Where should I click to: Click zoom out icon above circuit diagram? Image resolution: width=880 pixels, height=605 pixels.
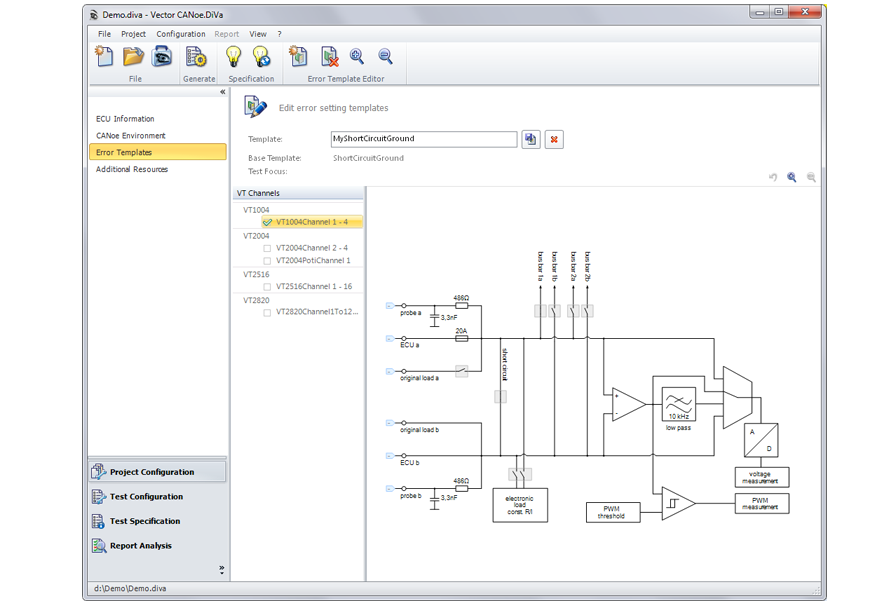[811, 177]
